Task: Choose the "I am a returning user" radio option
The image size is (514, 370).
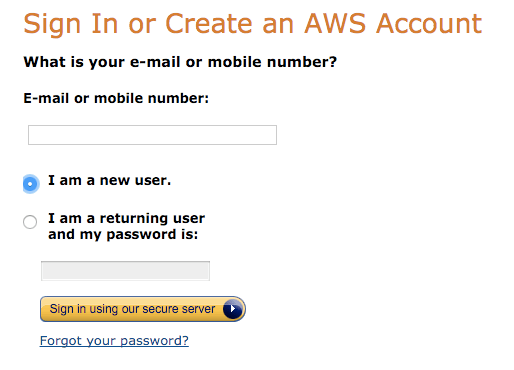Action: pyautogui.click(x=30, y=222)
